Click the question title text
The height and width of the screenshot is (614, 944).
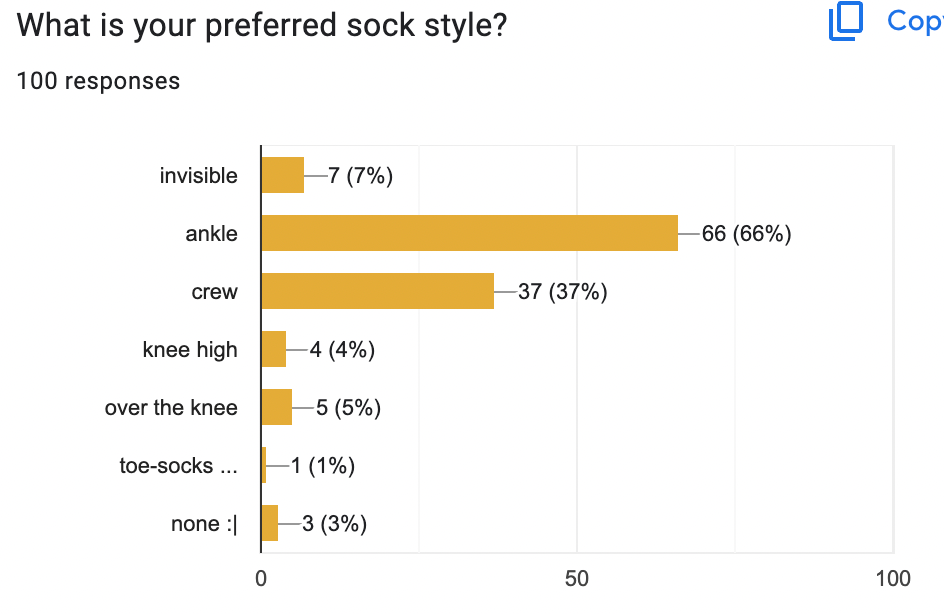[x=262, y=25]
